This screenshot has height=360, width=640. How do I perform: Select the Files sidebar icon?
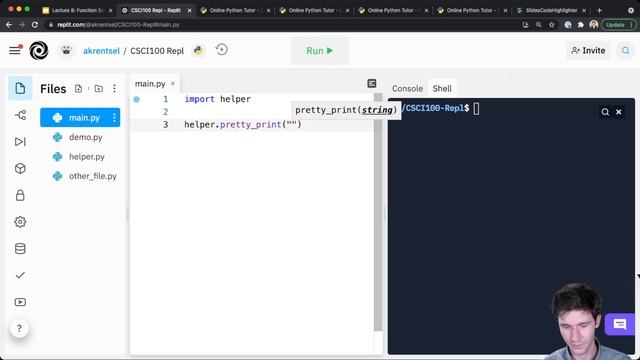pos(20,88)
